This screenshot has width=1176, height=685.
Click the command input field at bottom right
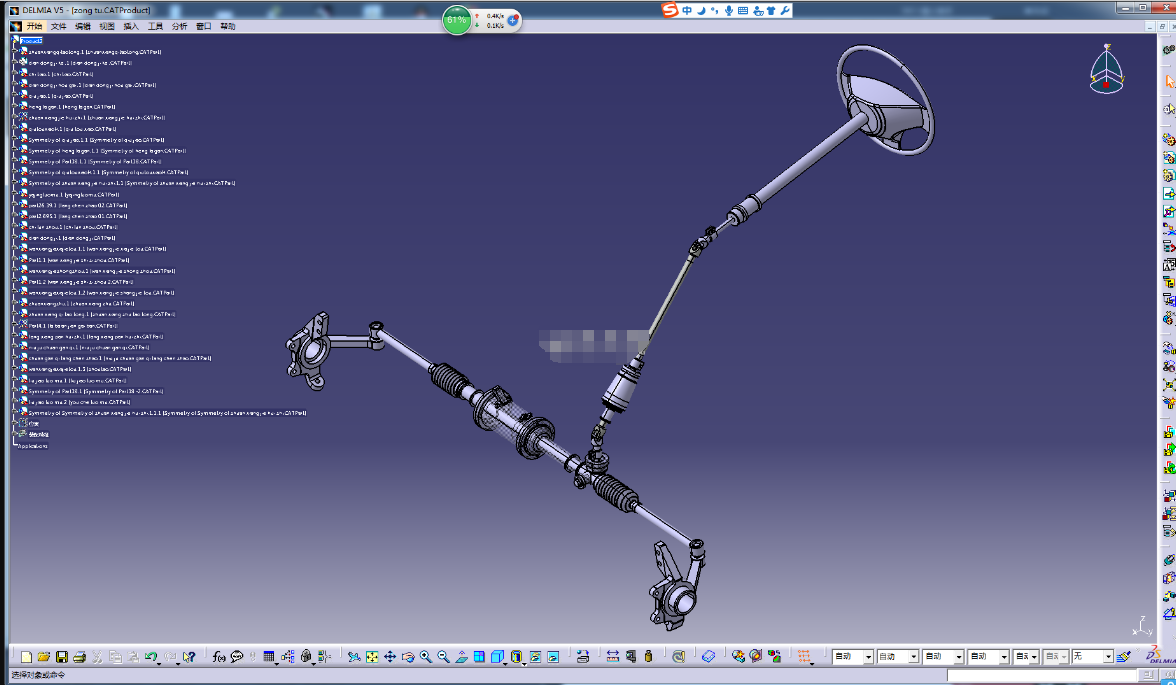coord(1042,675)
